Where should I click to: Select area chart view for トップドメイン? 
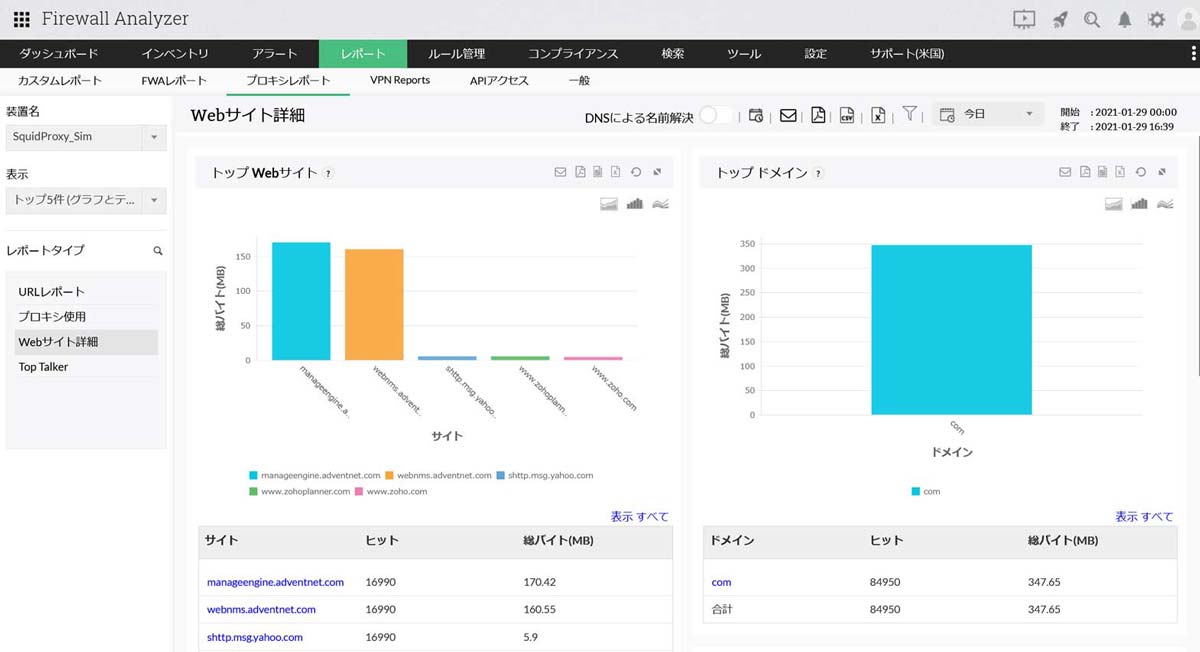click(x=1112, y=203)
